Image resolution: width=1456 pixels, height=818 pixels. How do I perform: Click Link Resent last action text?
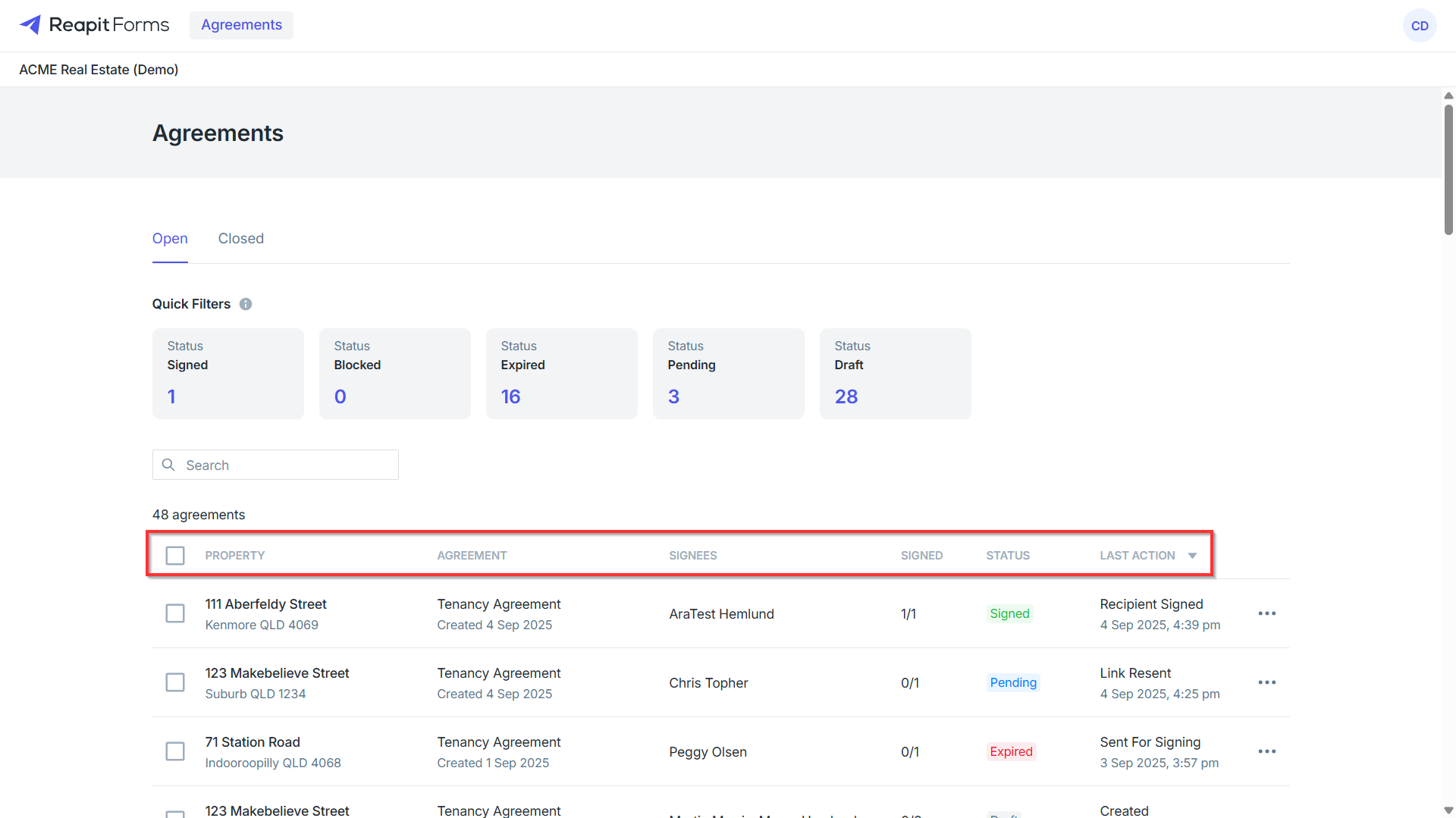1135,673
